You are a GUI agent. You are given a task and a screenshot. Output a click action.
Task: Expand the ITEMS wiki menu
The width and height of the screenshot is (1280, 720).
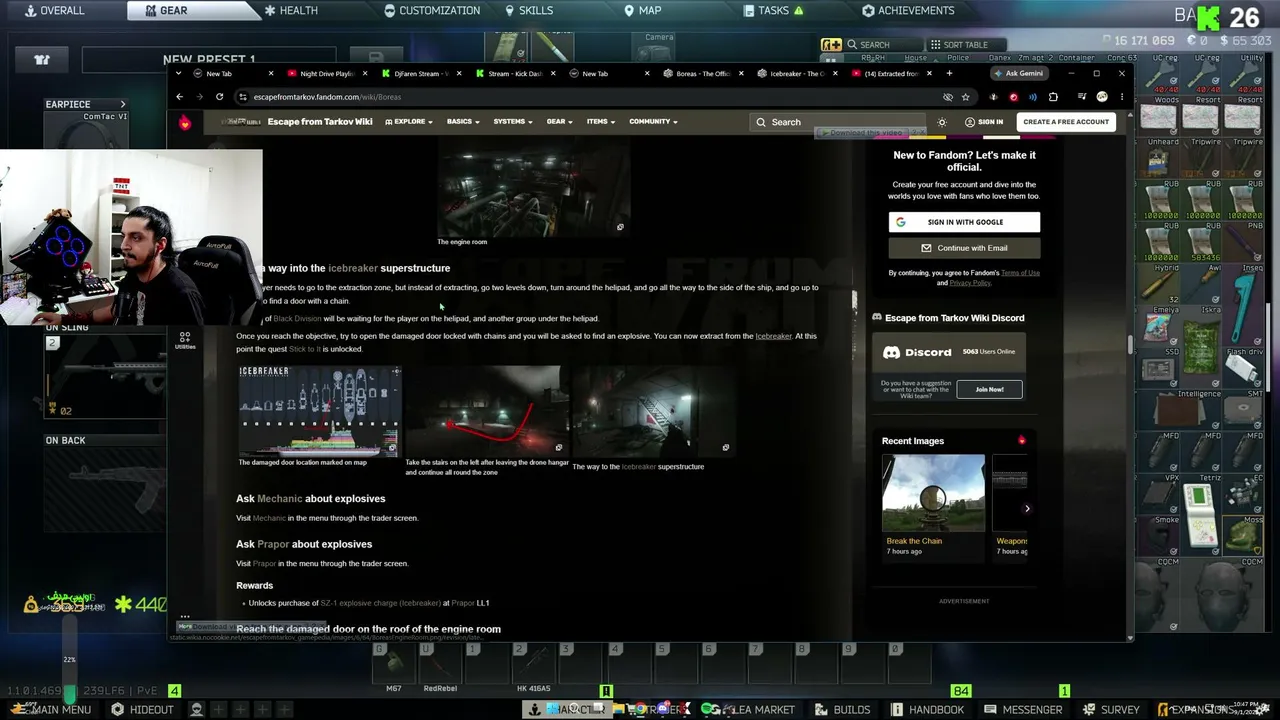click(601, 122)
